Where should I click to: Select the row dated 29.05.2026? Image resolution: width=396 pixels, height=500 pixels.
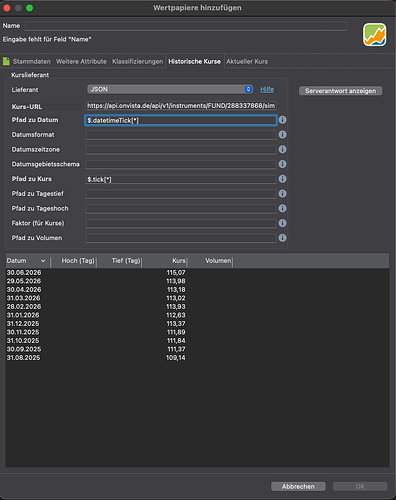(x=197, y=281)
